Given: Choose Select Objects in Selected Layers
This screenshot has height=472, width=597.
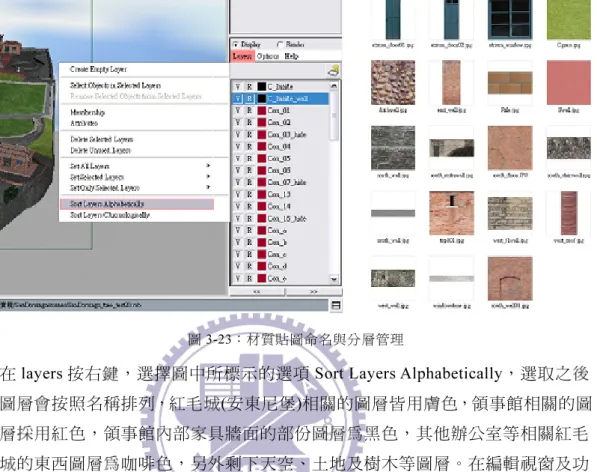Looking at the screenshot, I should [x=115, y=85].
